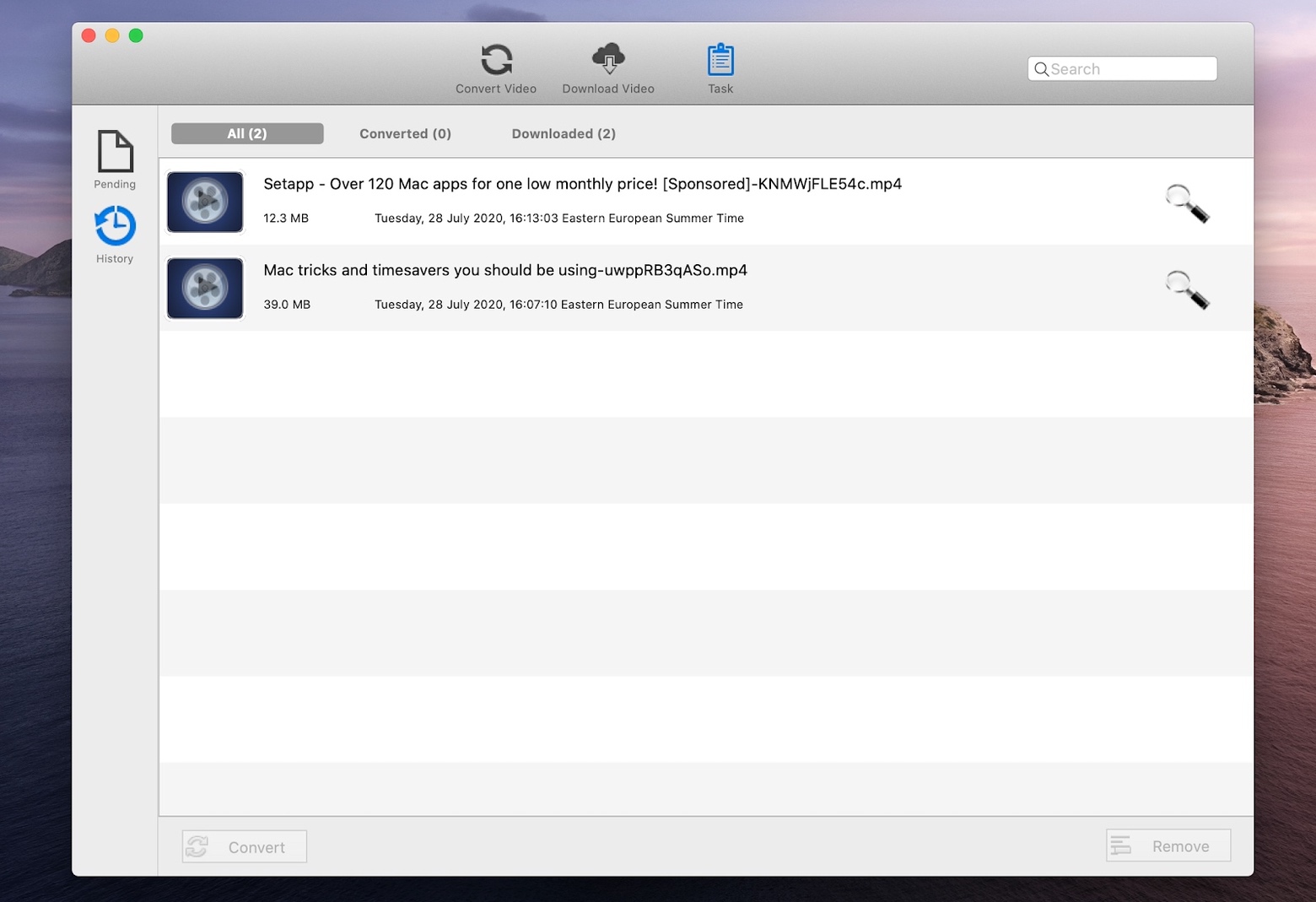Screen dimensions: 1316x902
Task: Close the window with red button
Action: [x=89, y=35]
